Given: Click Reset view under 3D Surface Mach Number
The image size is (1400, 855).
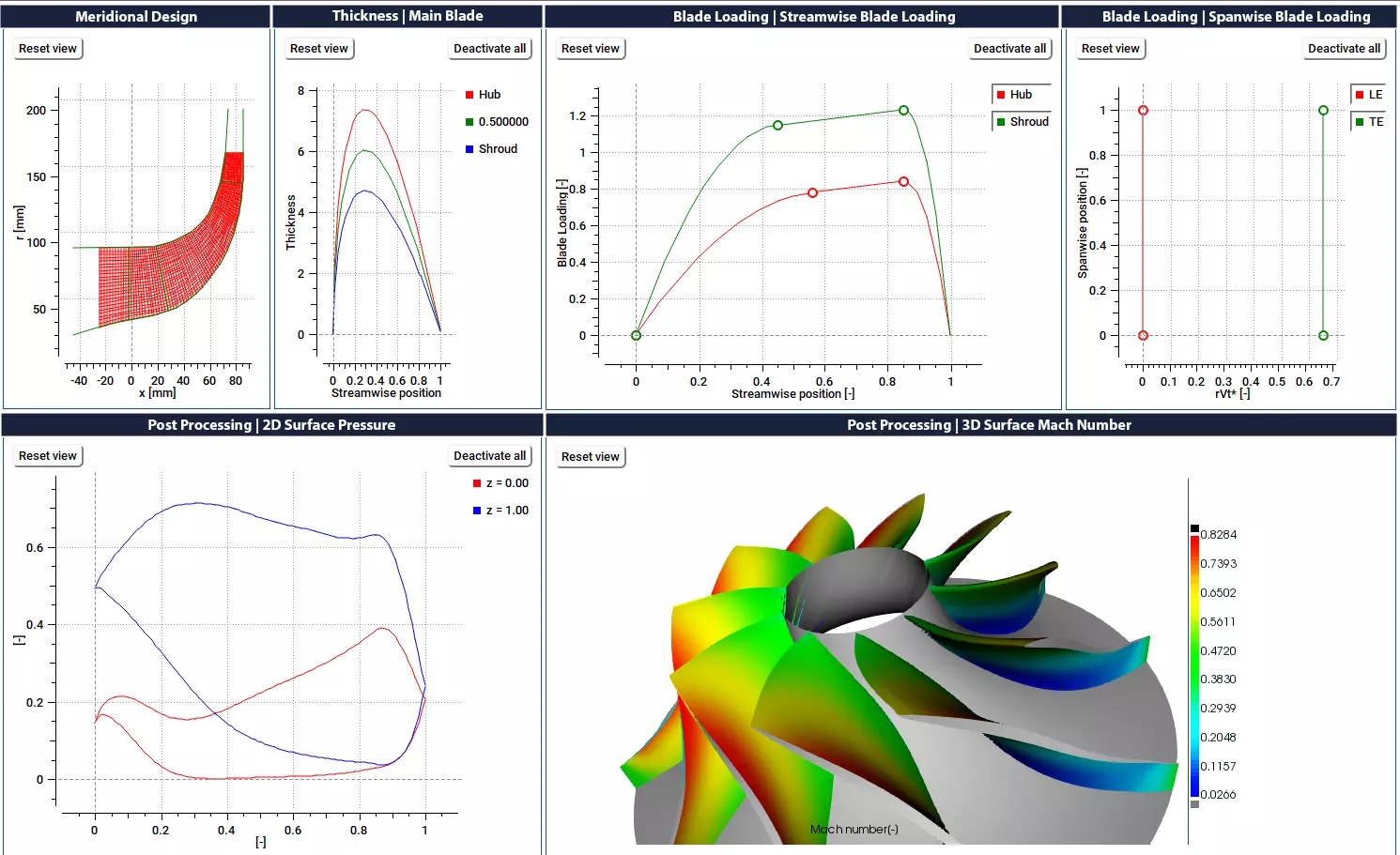Looking at the screenshot, I should pyautogui.click(x=590, y=456).
